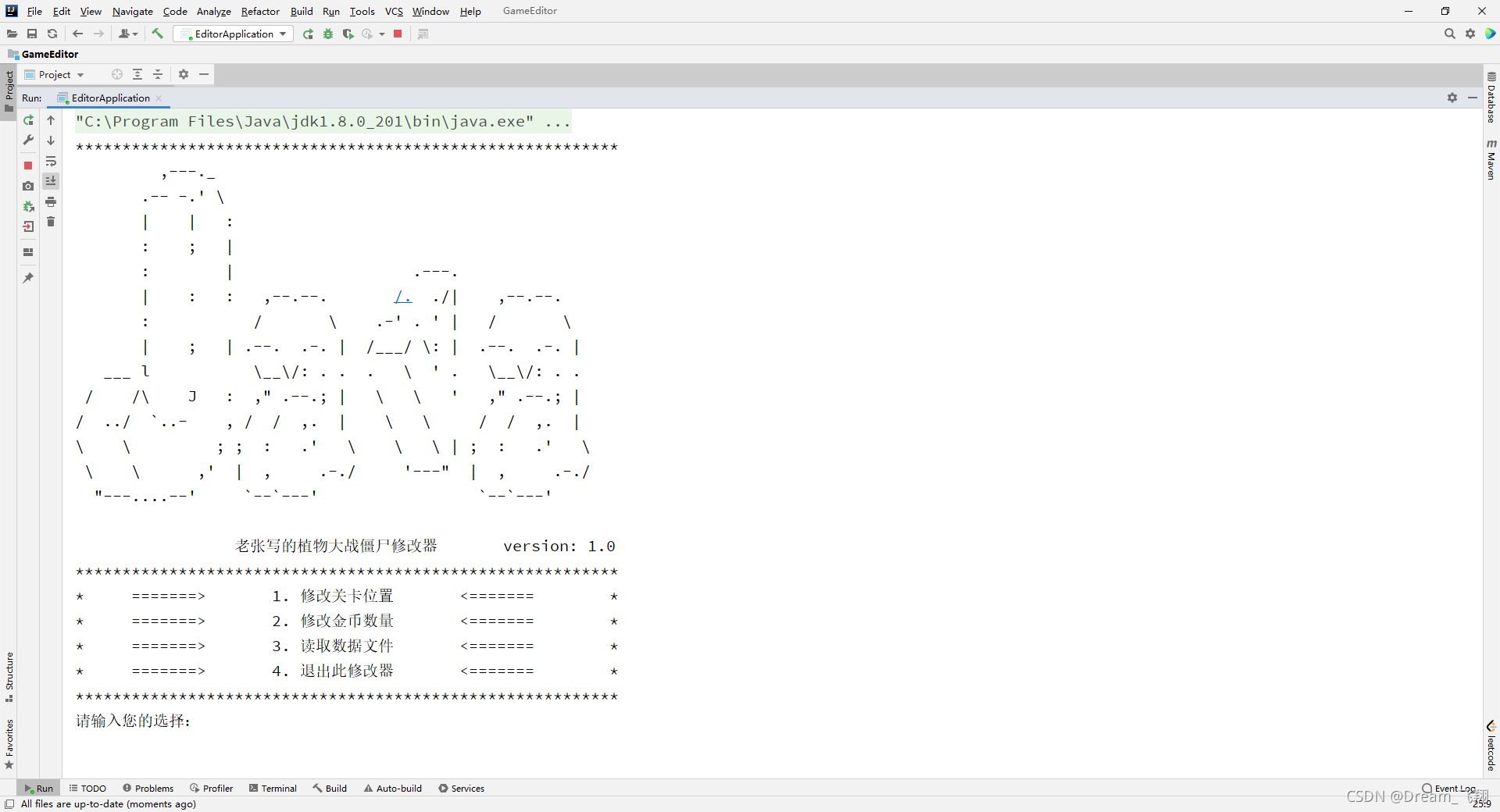Pin the Run tab with pushpin icon
The height and width of the screenshot is (812, 1500).
(x=28, y=278)
